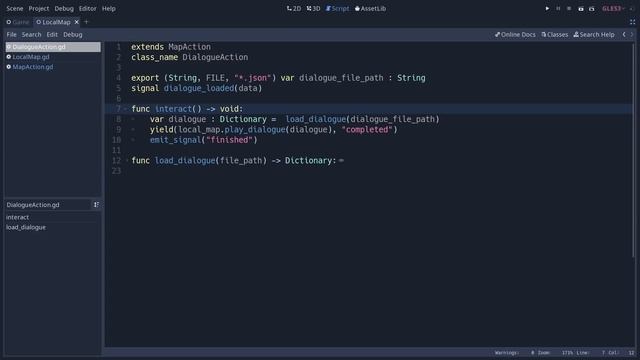640x360 pixels.
Task: Switch to the Game scene tab
Action: pos(18,22)
